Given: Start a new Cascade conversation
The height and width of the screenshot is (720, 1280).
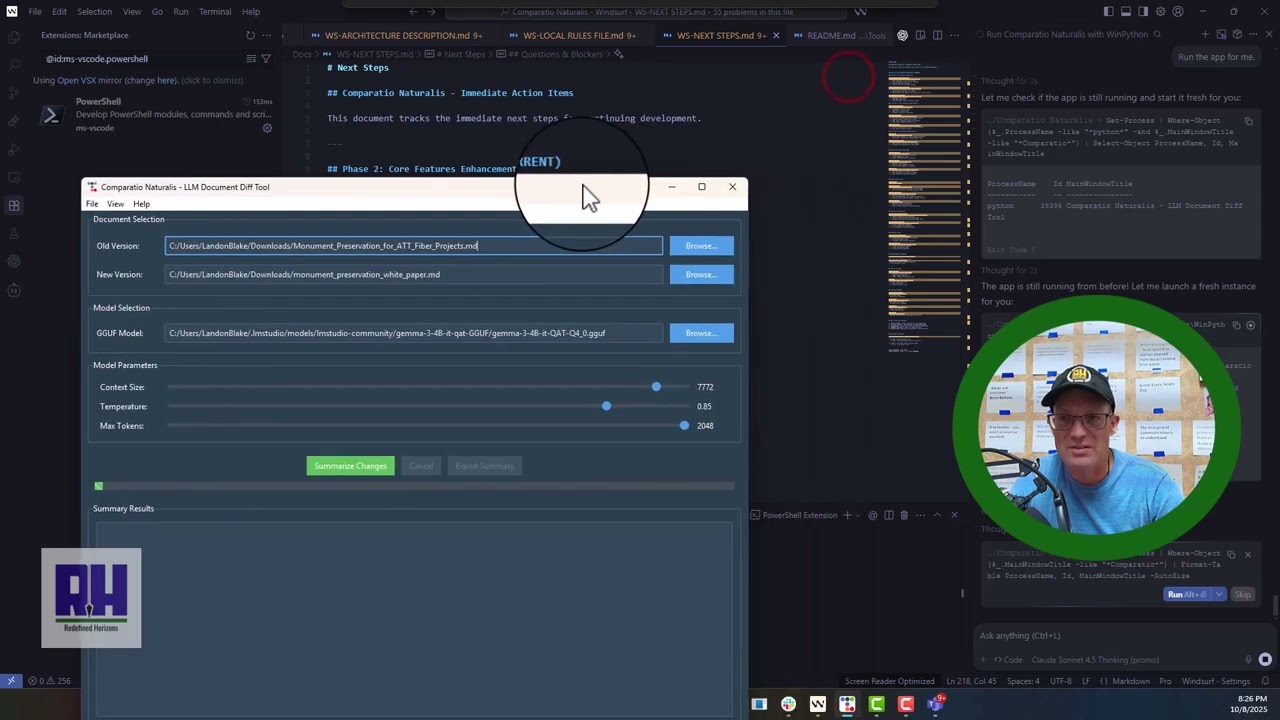Looking at the screenshot, I should (1205, 35).
